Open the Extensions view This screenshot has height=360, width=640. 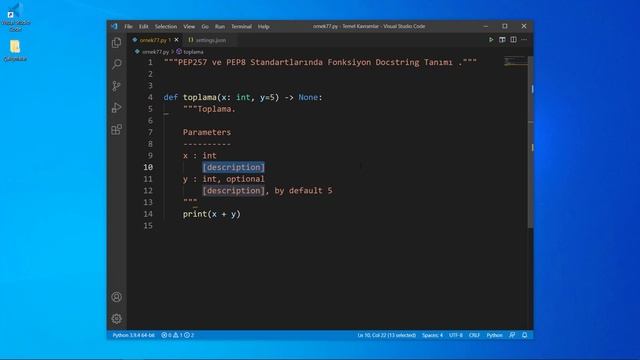117,129
